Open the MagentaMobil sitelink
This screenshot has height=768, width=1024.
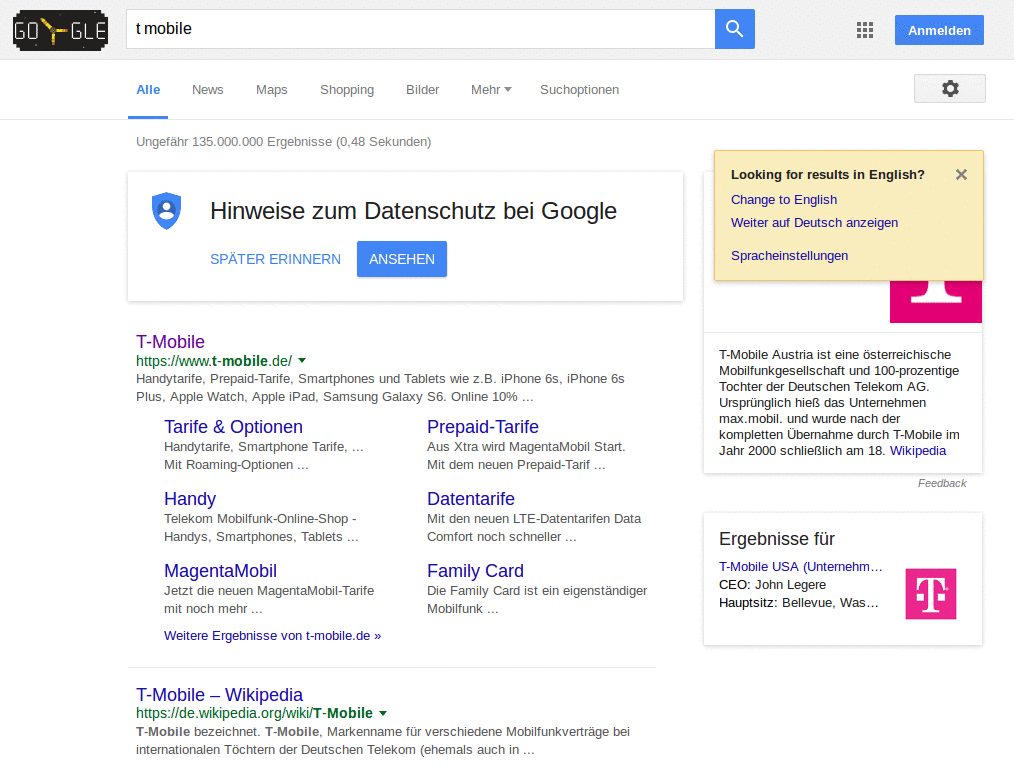click(x=220, y=571)
